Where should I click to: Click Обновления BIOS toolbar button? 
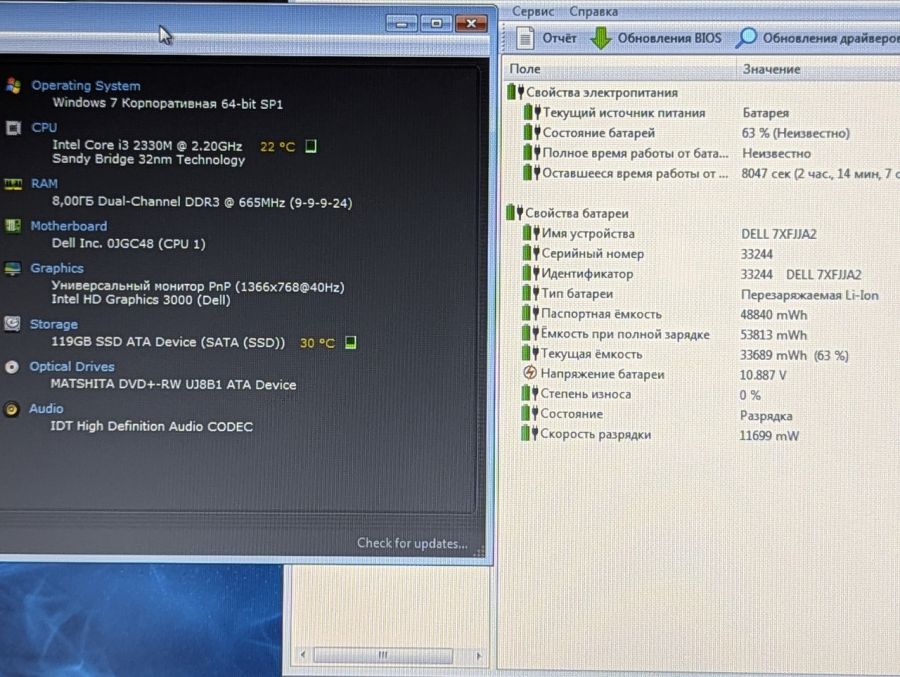(x=656, y=38)
